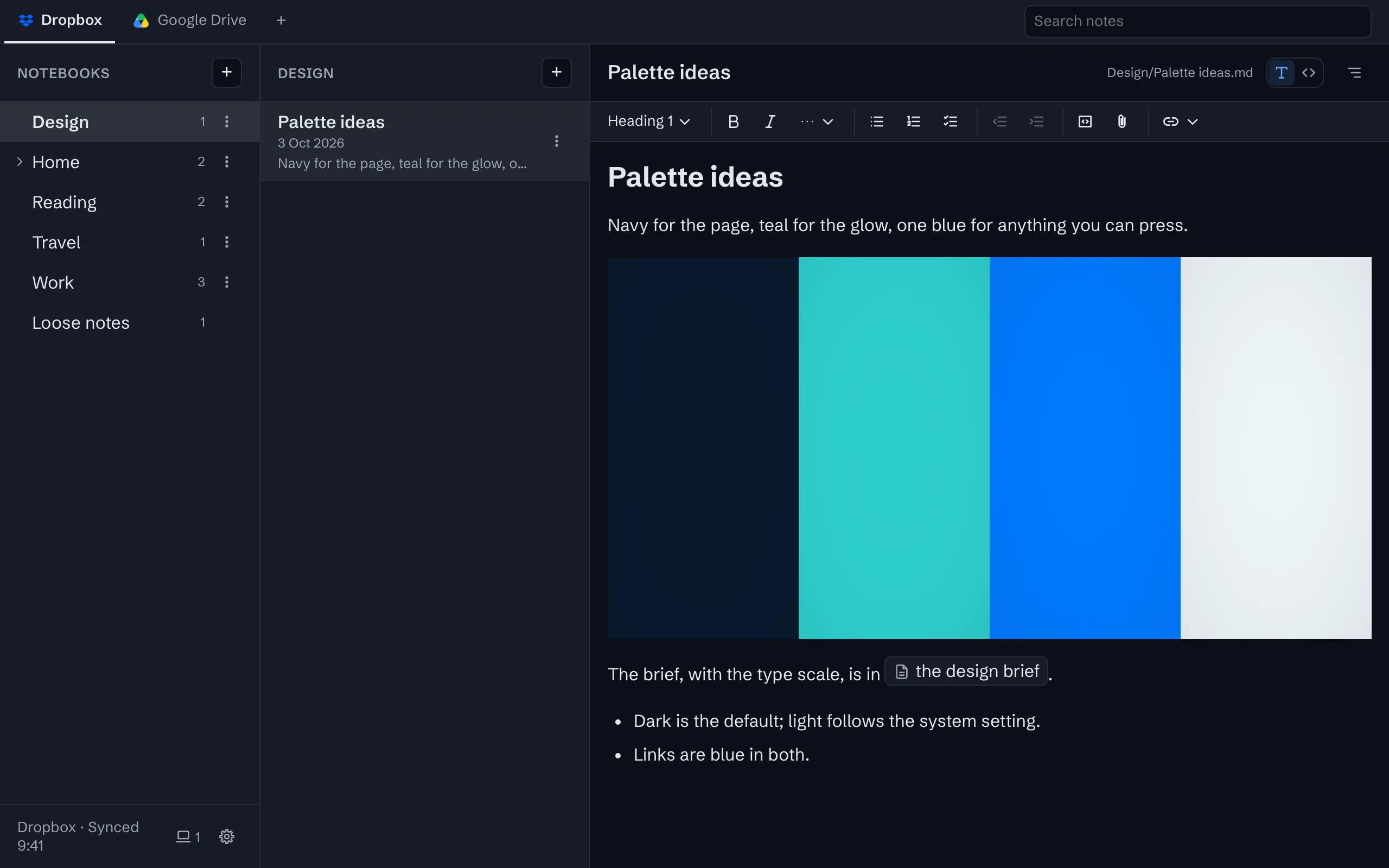Click the devices icon showing 1

188,837
